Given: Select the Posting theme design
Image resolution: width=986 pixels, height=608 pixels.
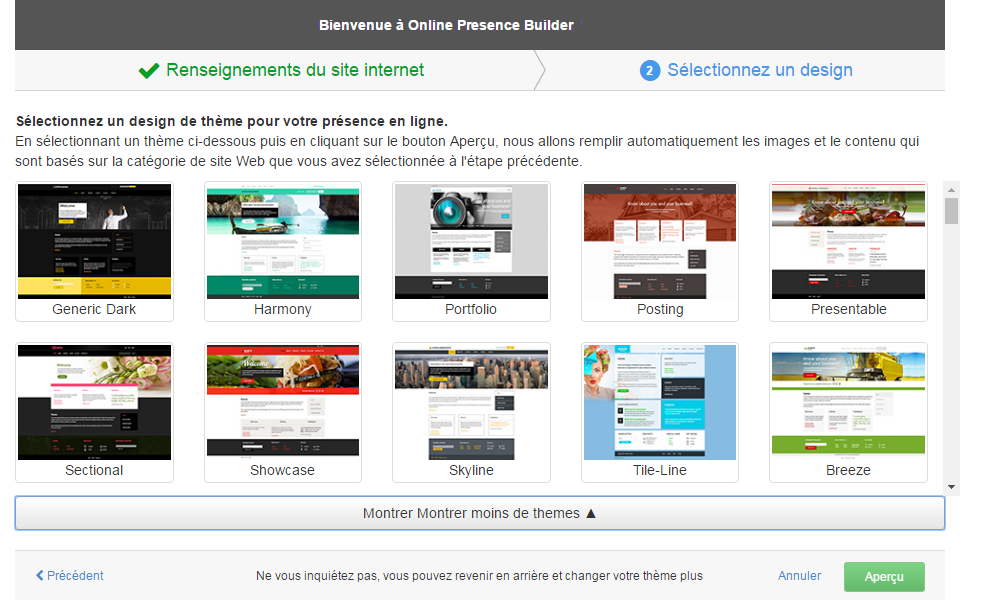Looking at the screenshot, I should coord(660,241).
